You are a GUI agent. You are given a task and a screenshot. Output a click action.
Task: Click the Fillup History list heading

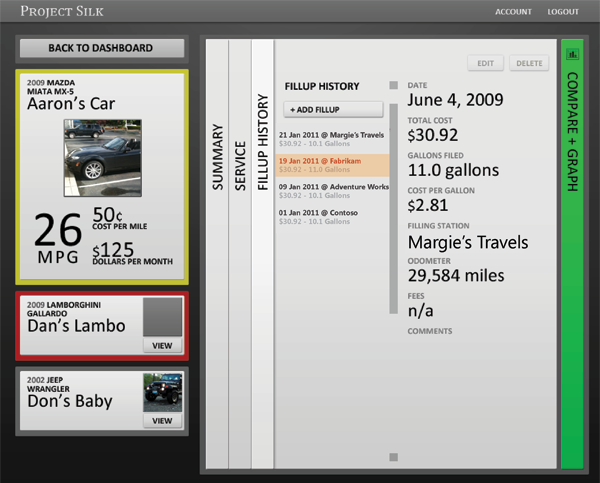322,86
